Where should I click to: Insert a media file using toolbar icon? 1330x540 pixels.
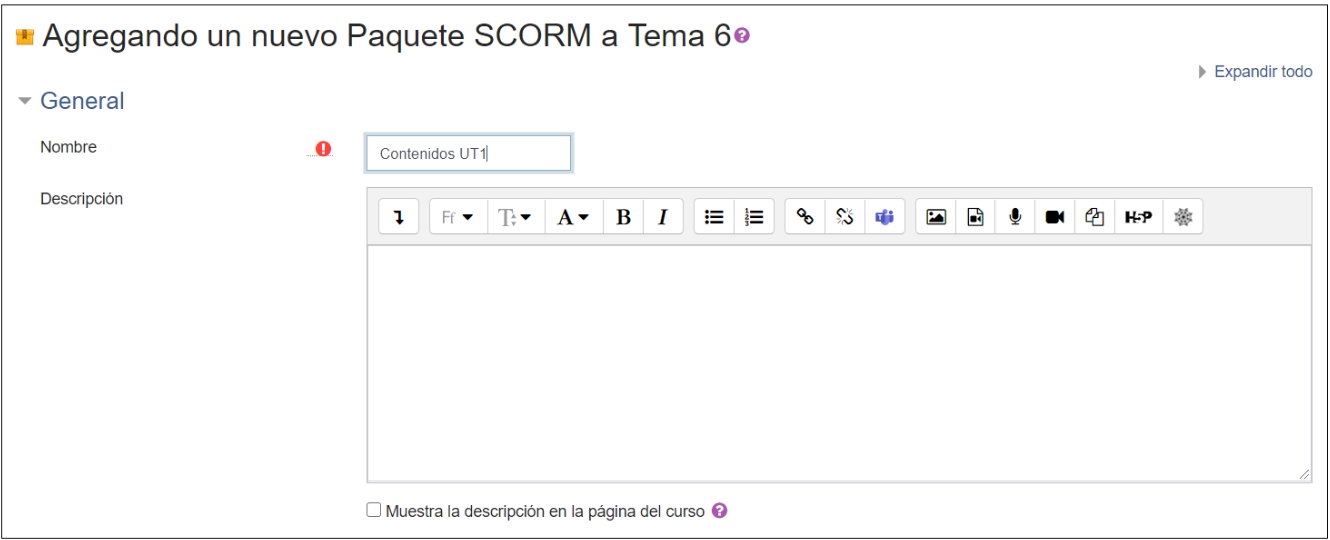pyautogui.click(x=976, y=217)
